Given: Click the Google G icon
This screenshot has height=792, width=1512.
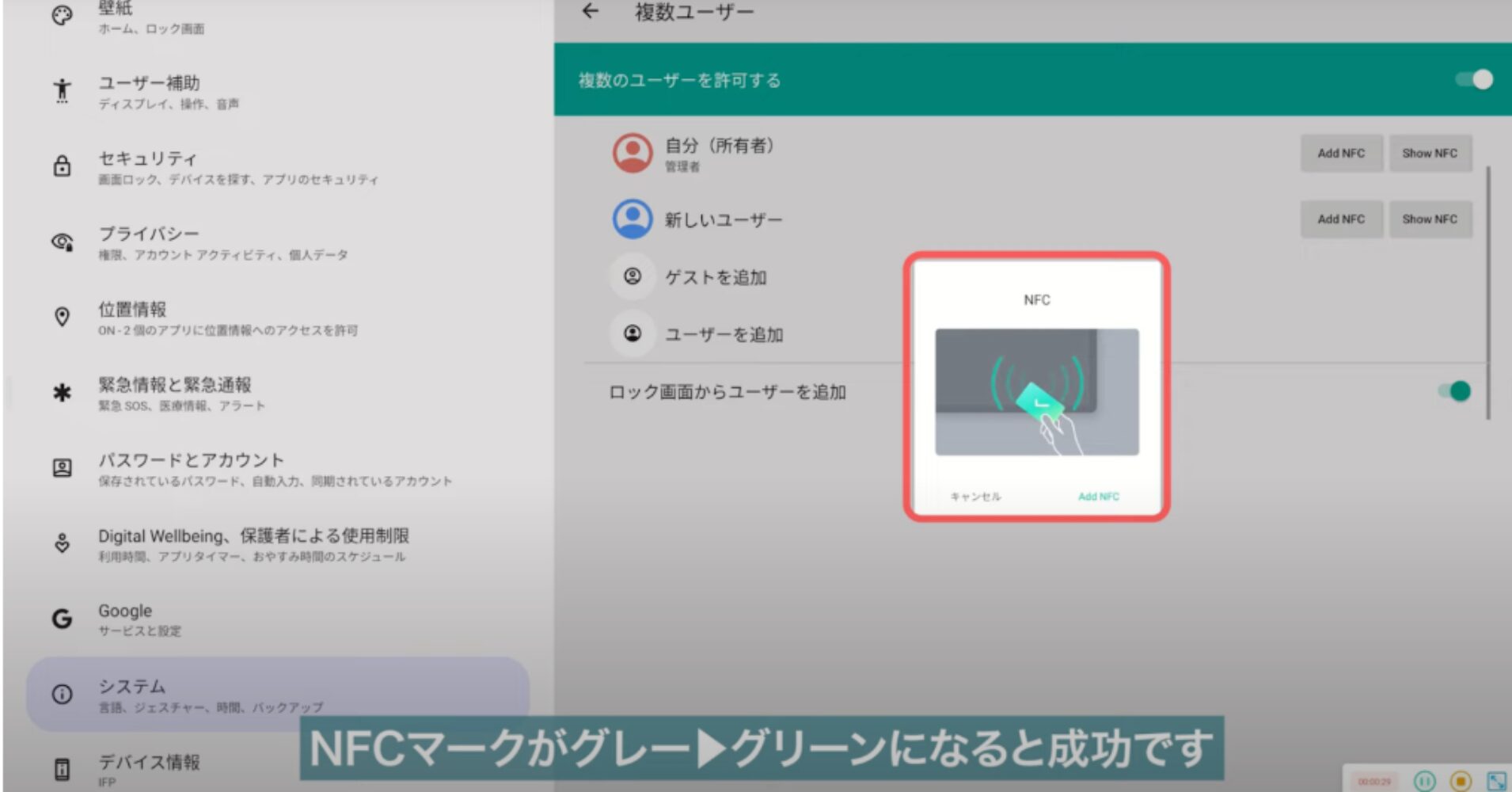Looking at the screenshot, I should point(62,619).
